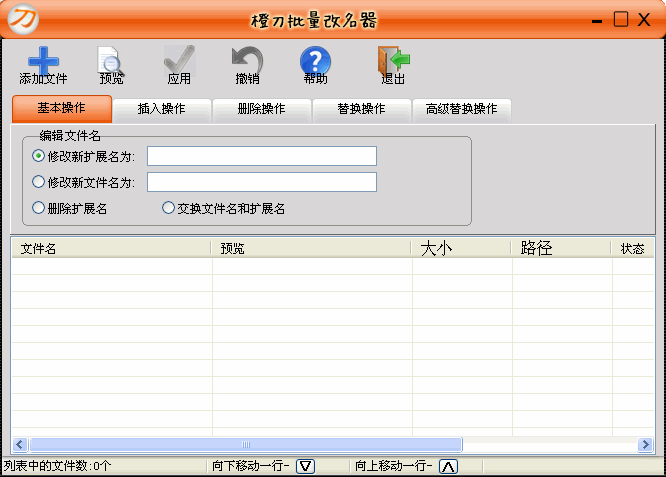Click horizontal scrollbar right arrow
The height and width of the screenshot is (477, 666).
(646, 444)
